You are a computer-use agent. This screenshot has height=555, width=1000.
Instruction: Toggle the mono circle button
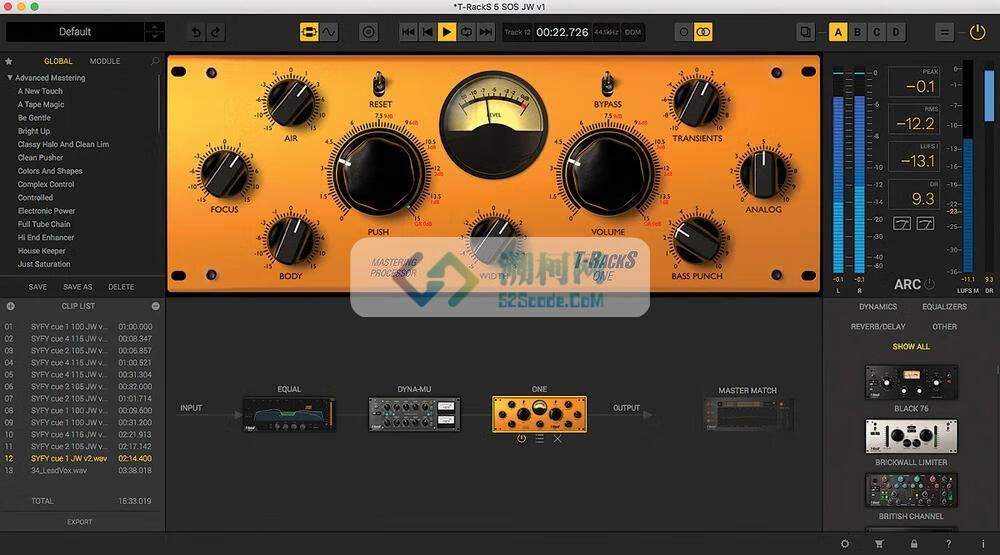click(684, 32)
